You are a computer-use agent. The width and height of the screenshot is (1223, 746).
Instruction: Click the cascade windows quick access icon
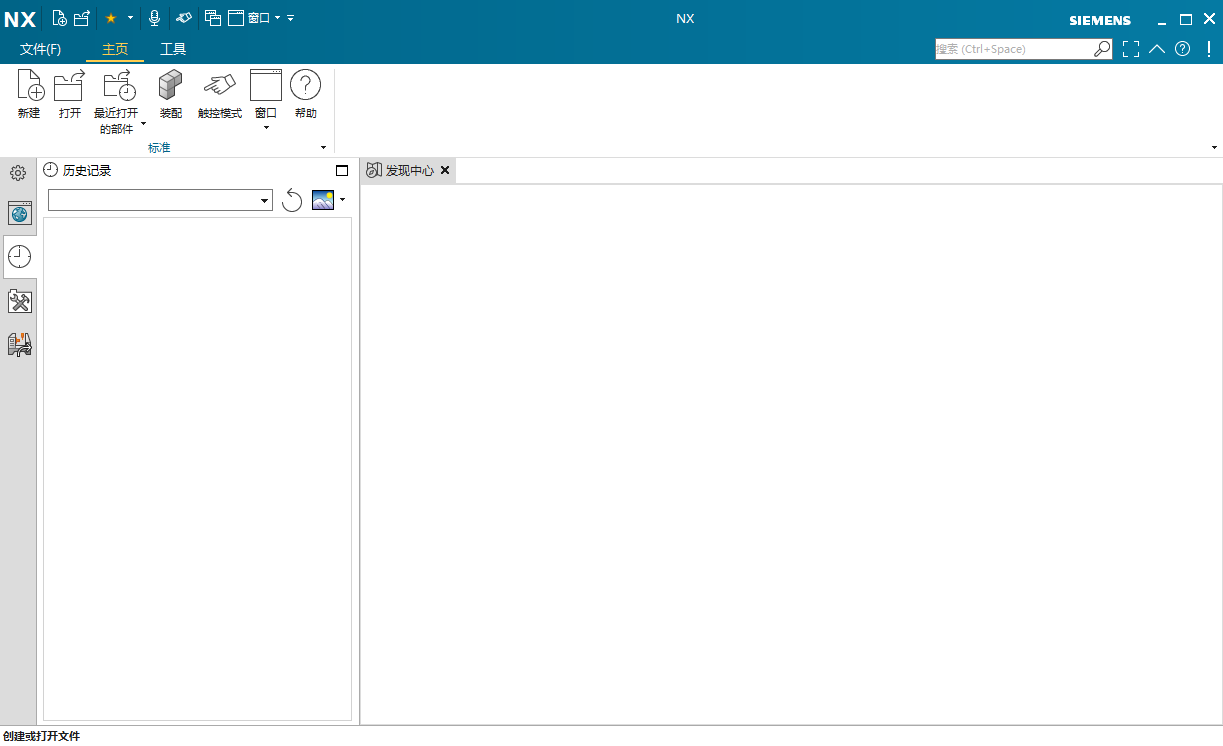pyautogui.click(x=212, y=17)
